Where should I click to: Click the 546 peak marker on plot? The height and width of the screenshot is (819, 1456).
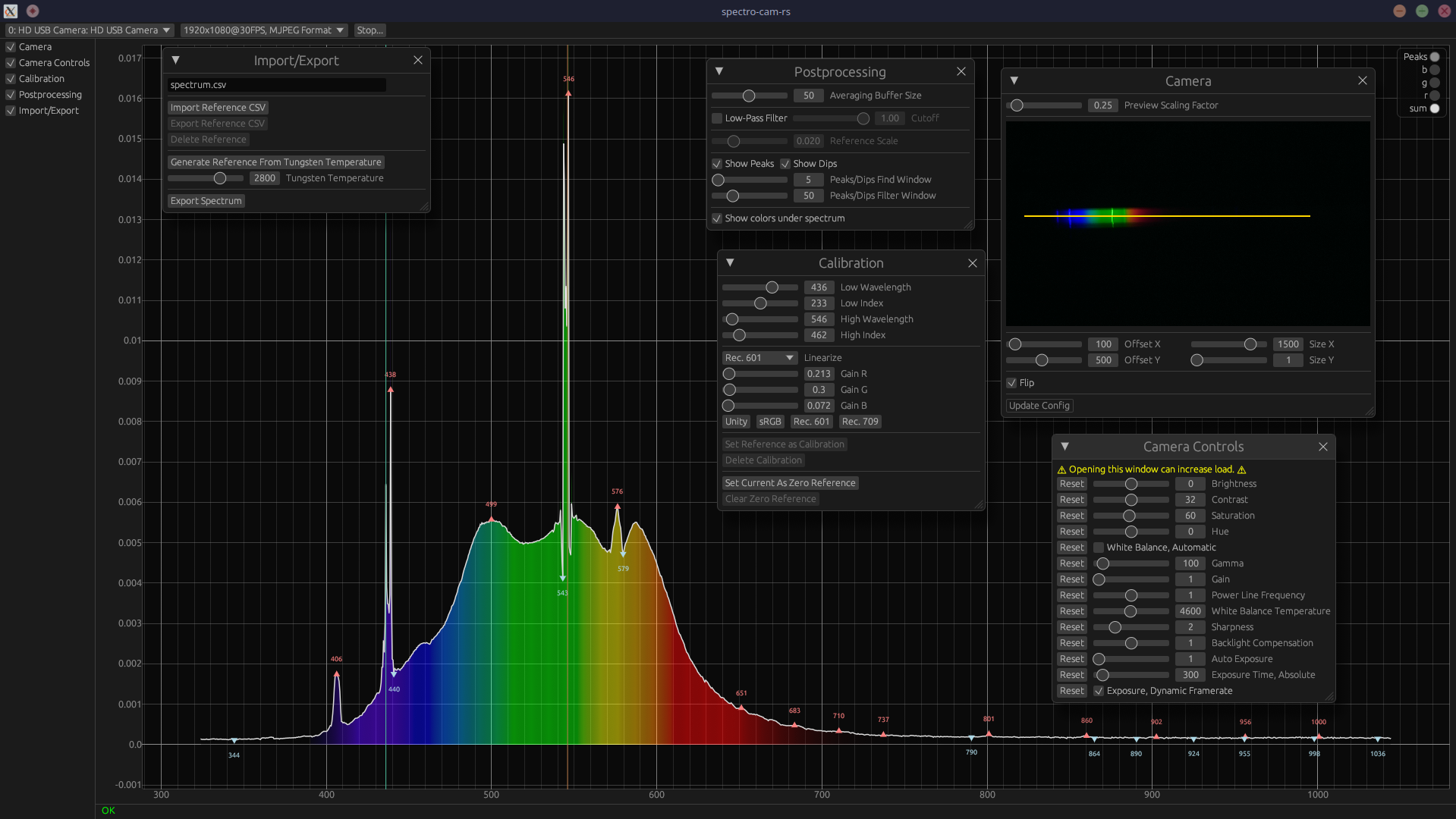568,93
